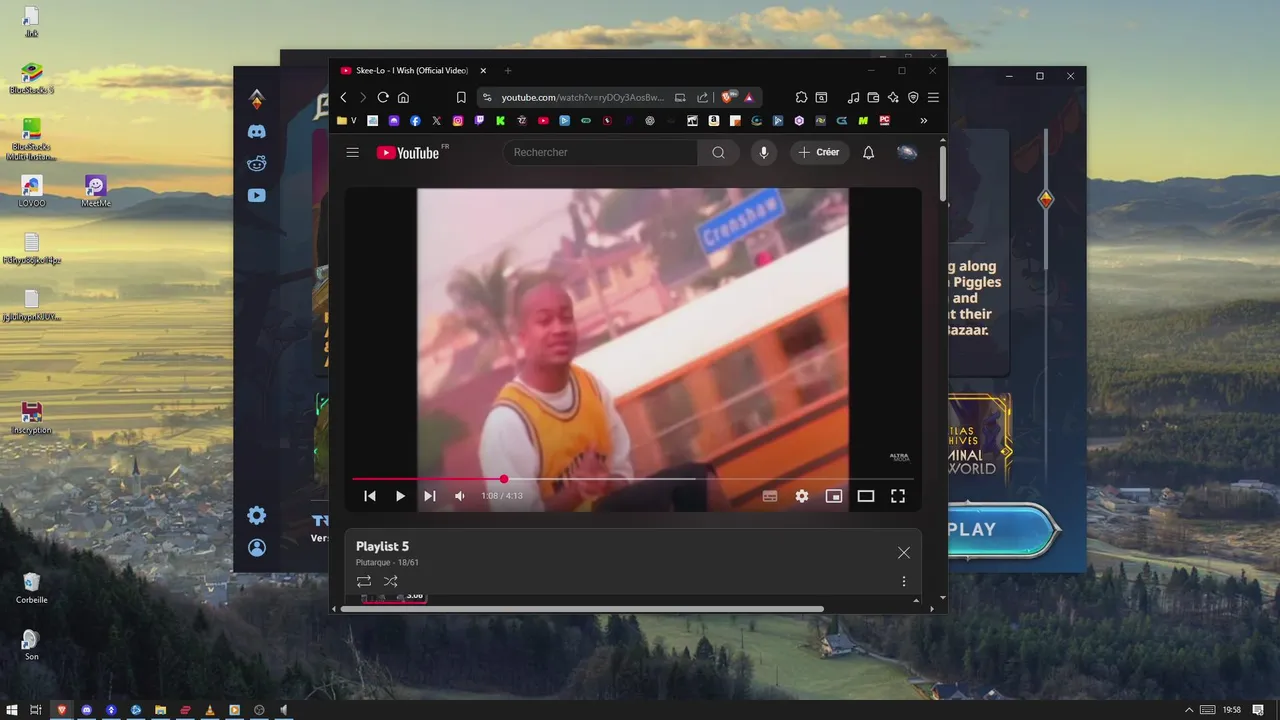Open the Instagram bookmark

pos(458,120)
